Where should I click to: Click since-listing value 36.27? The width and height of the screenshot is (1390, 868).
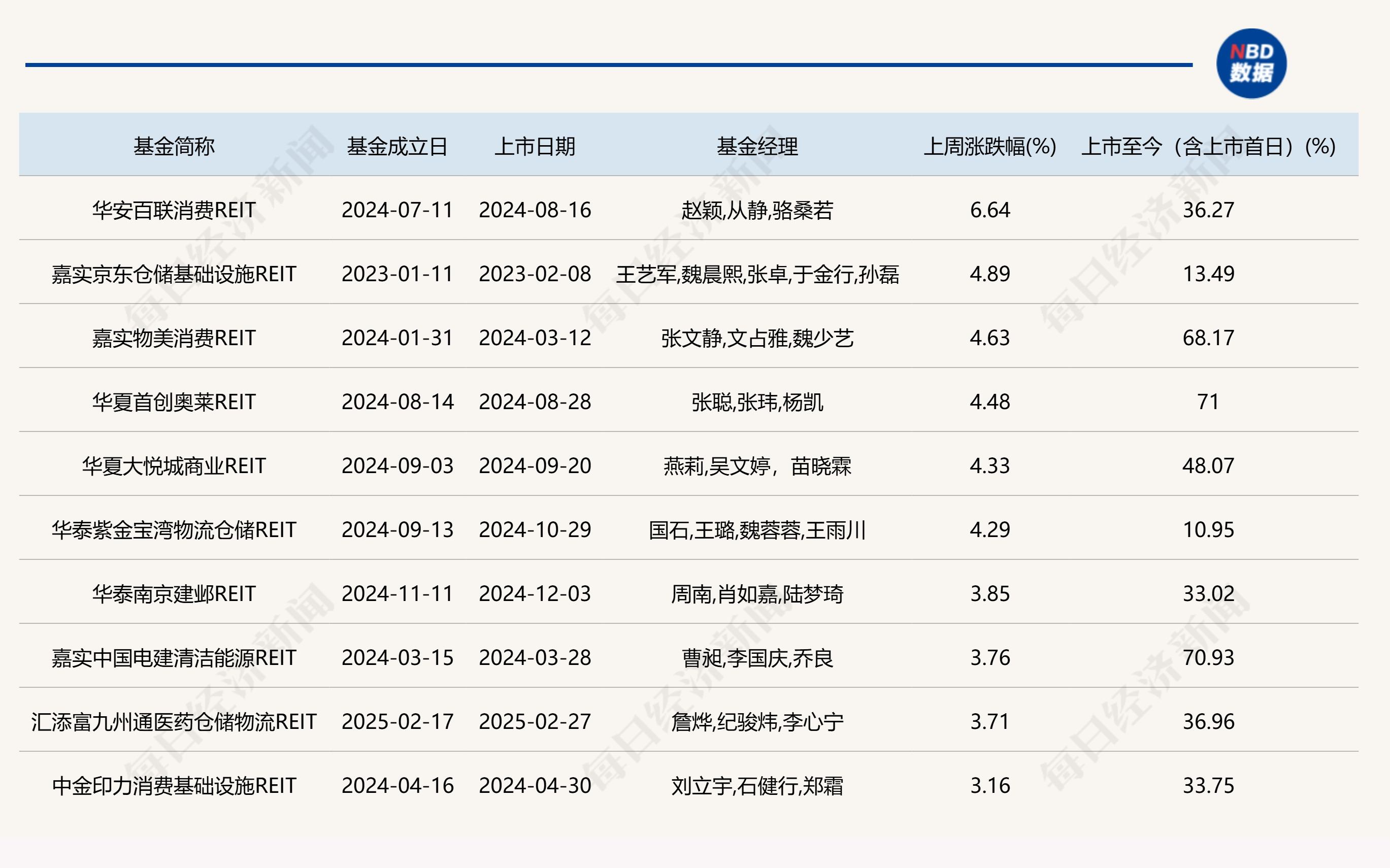pos(1209,210)
